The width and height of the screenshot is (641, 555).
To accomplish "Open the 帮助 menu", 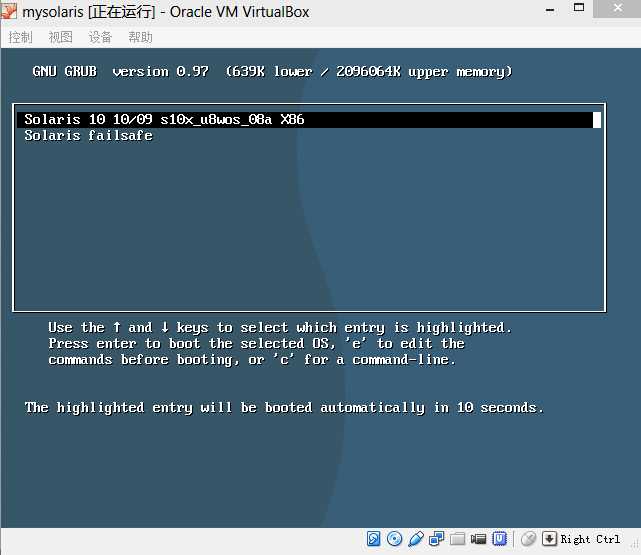I will click(140, 38).
